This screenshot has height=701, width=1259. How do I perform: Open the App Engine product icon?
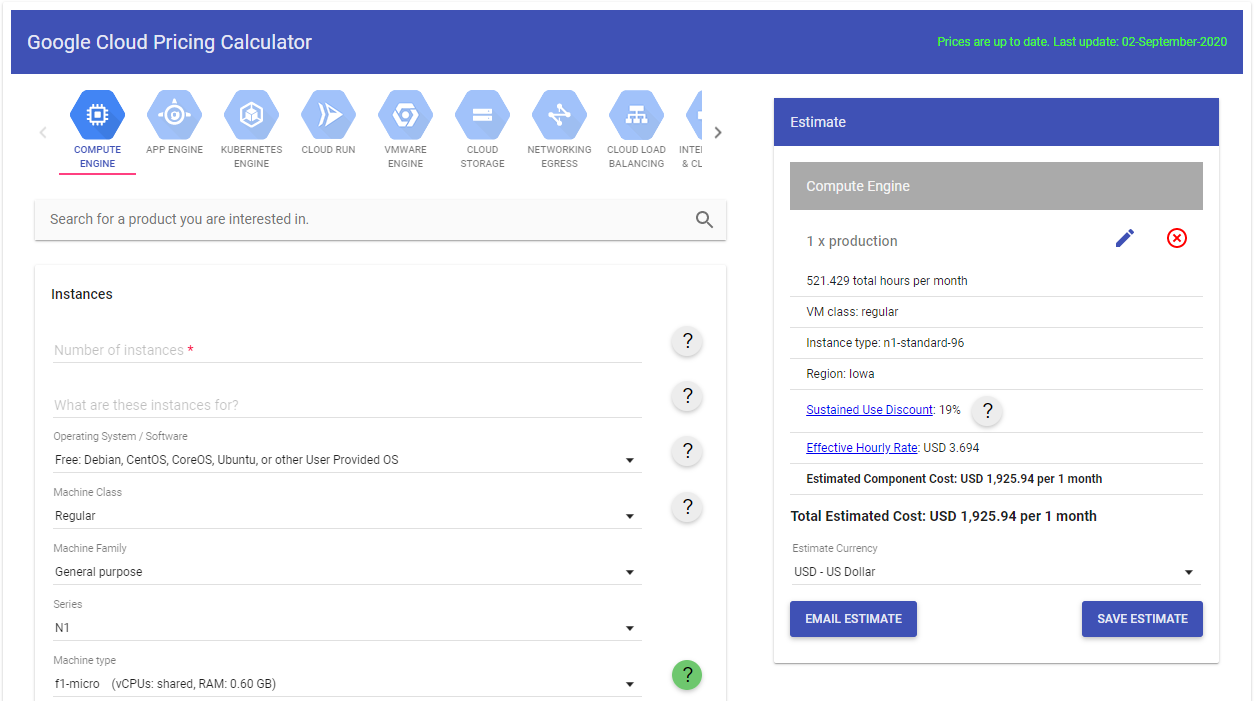(x=174, y=116)
